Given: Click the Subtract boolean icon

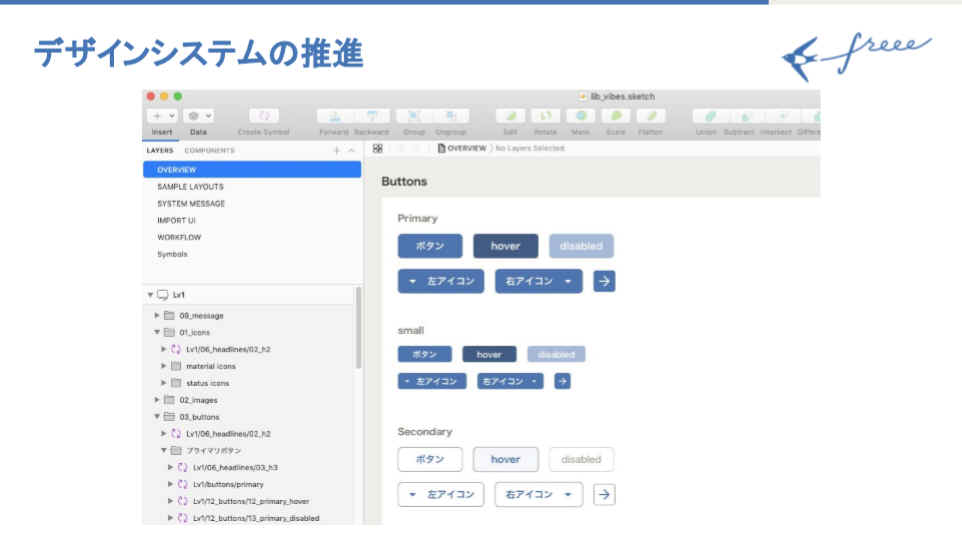Looking at the screenshot, I should 739,117.
